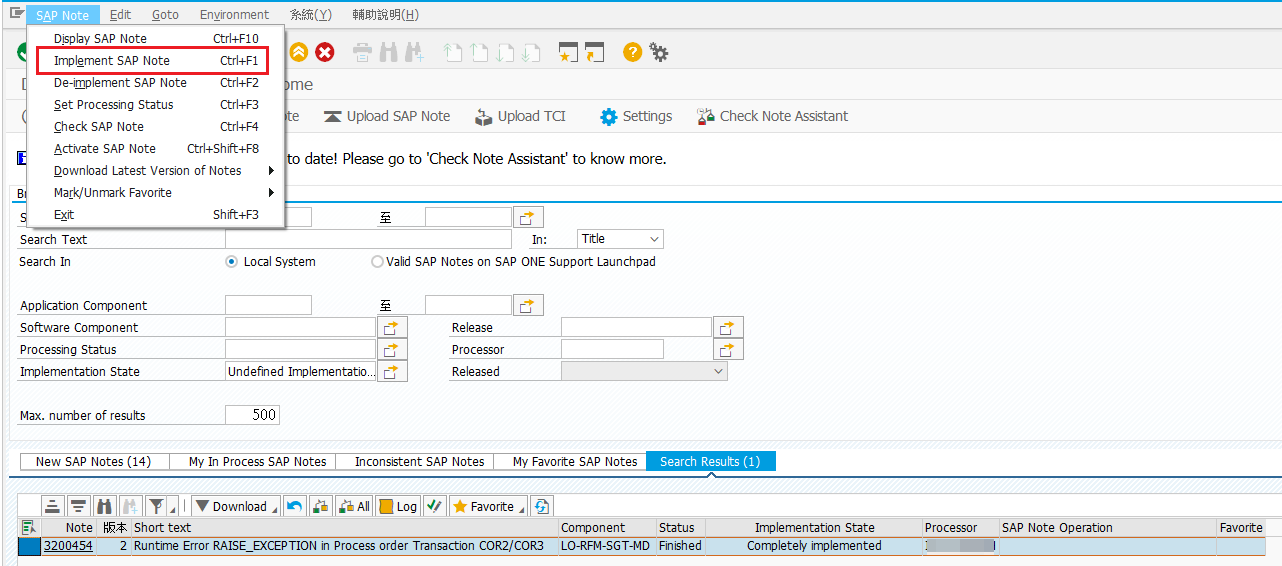Viewport: 1282px width, 566px height.
Task: Choose Set Processing Status menu entry
Action: 156,105
